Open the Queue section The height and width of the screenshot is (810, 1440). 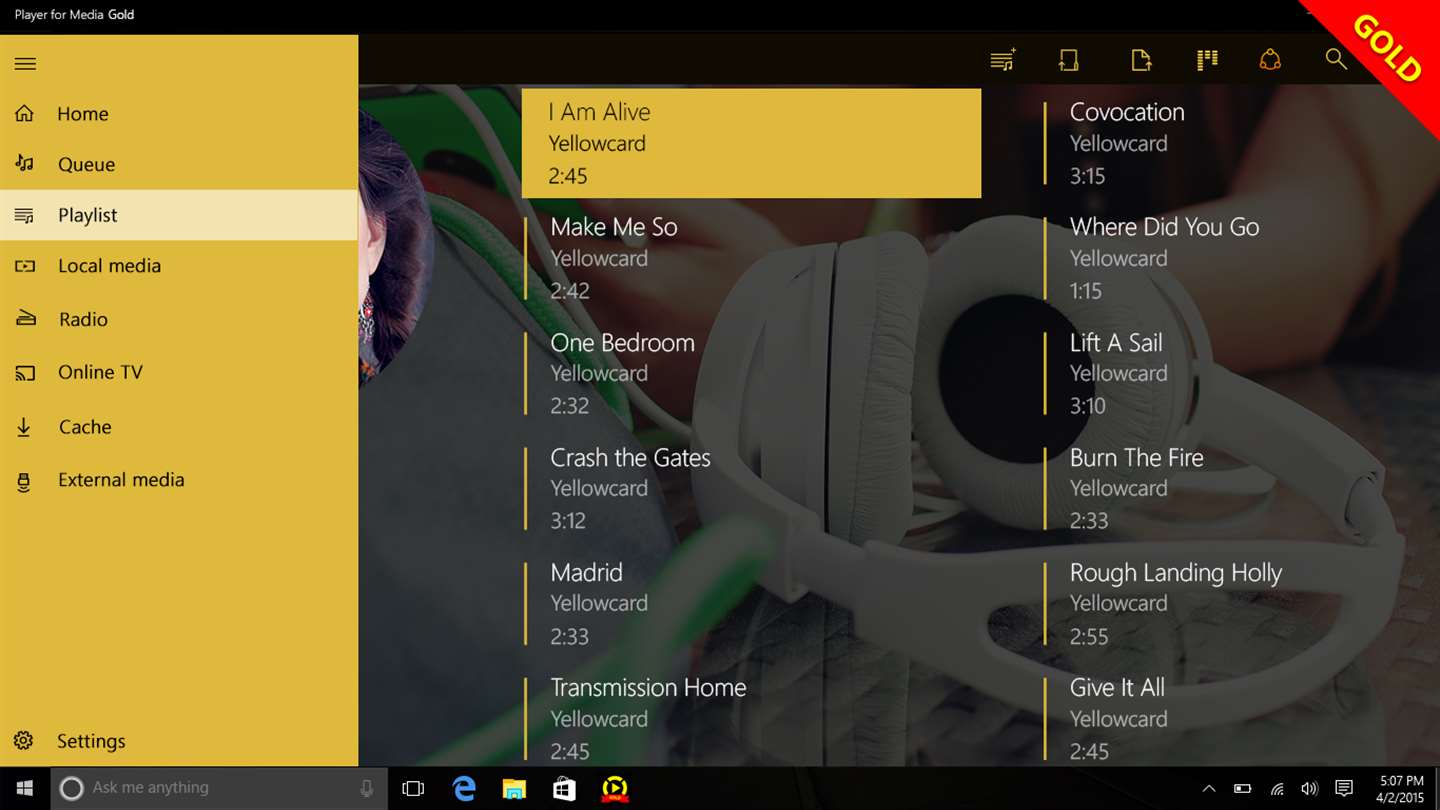pyautogui.click(x=179, y=164)
